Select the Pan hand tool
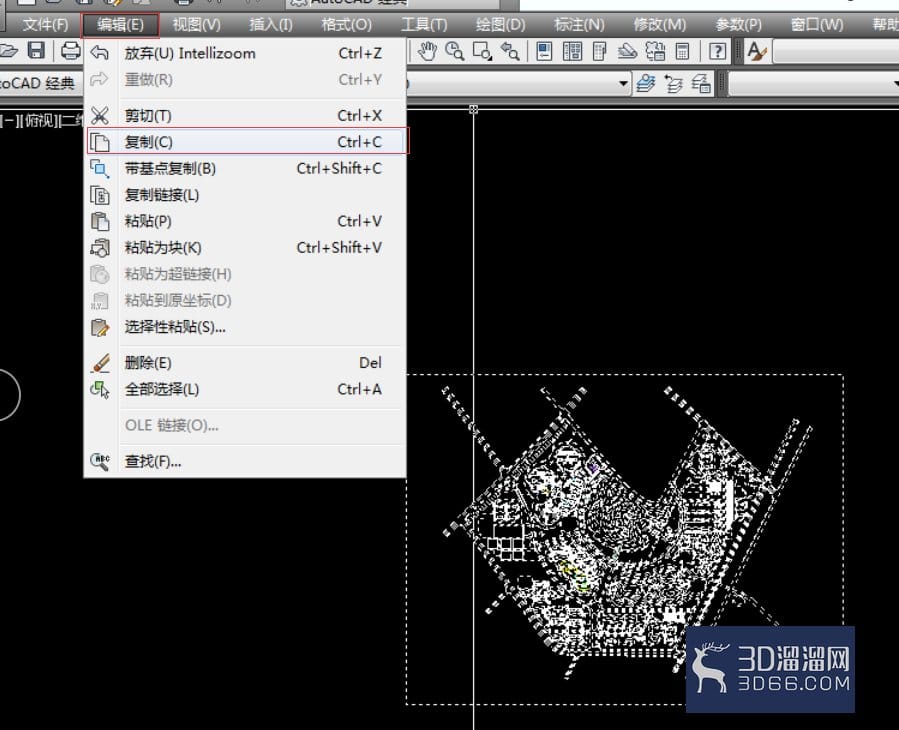899x730 pixels. point(427,52)
